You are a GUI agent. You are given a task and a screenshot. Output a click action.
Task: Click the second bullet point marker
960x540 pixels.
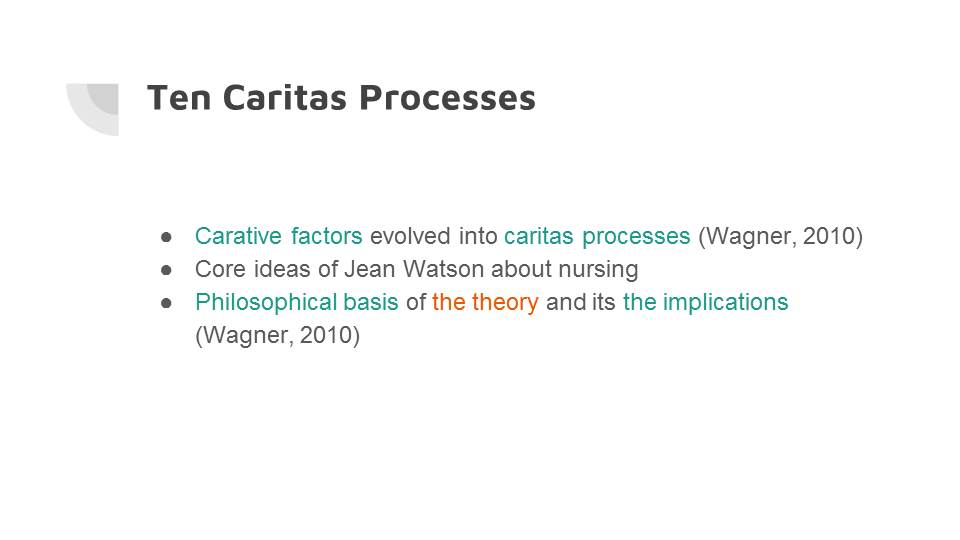tap(167, 270)
